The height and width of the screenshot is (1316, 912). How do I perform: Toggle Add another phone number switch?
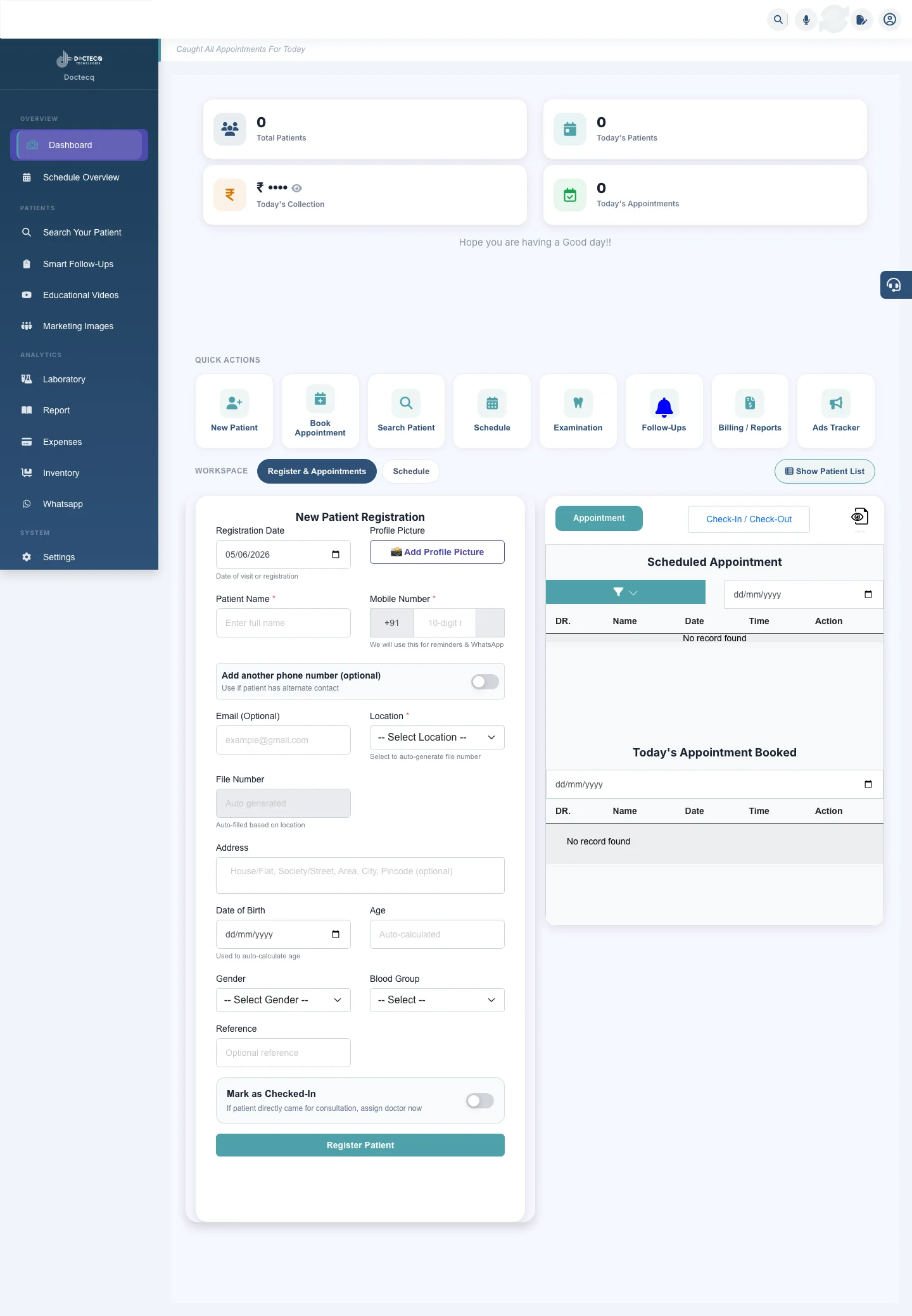pyautogui.click(x=485, y=681)
